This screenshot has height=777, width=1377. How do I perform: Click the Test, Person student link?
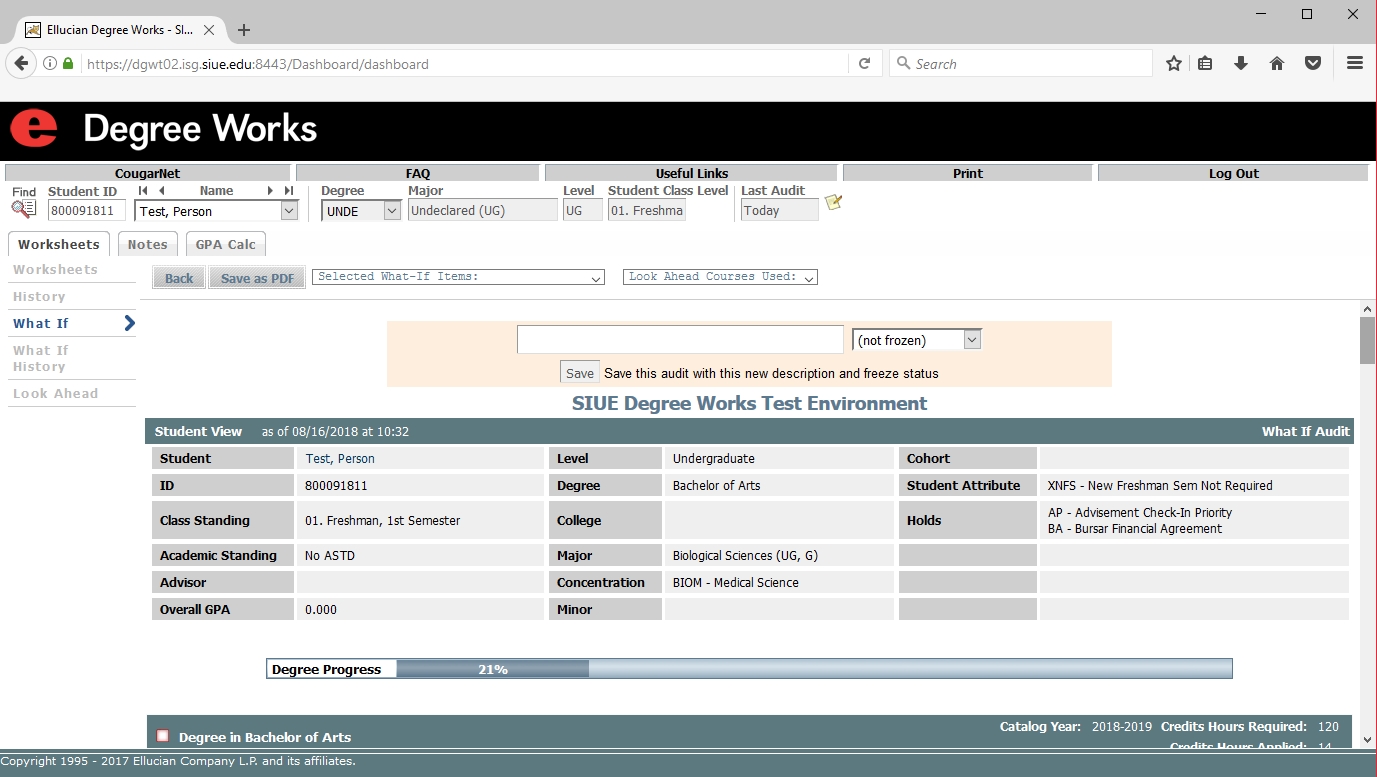pos(340,459)
